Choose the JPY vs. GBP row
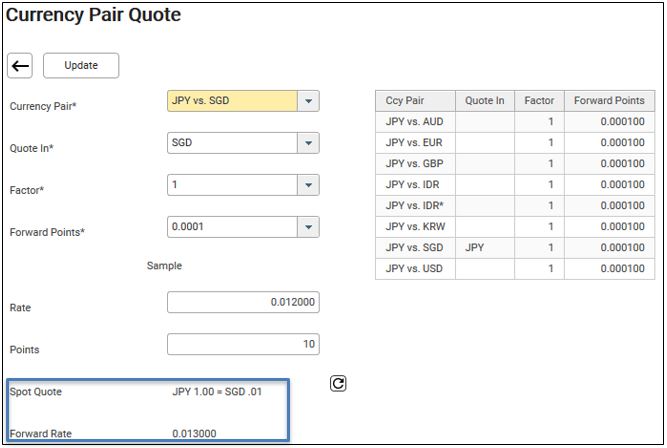Viewport: 667px width, 448px height. [515, 164]
